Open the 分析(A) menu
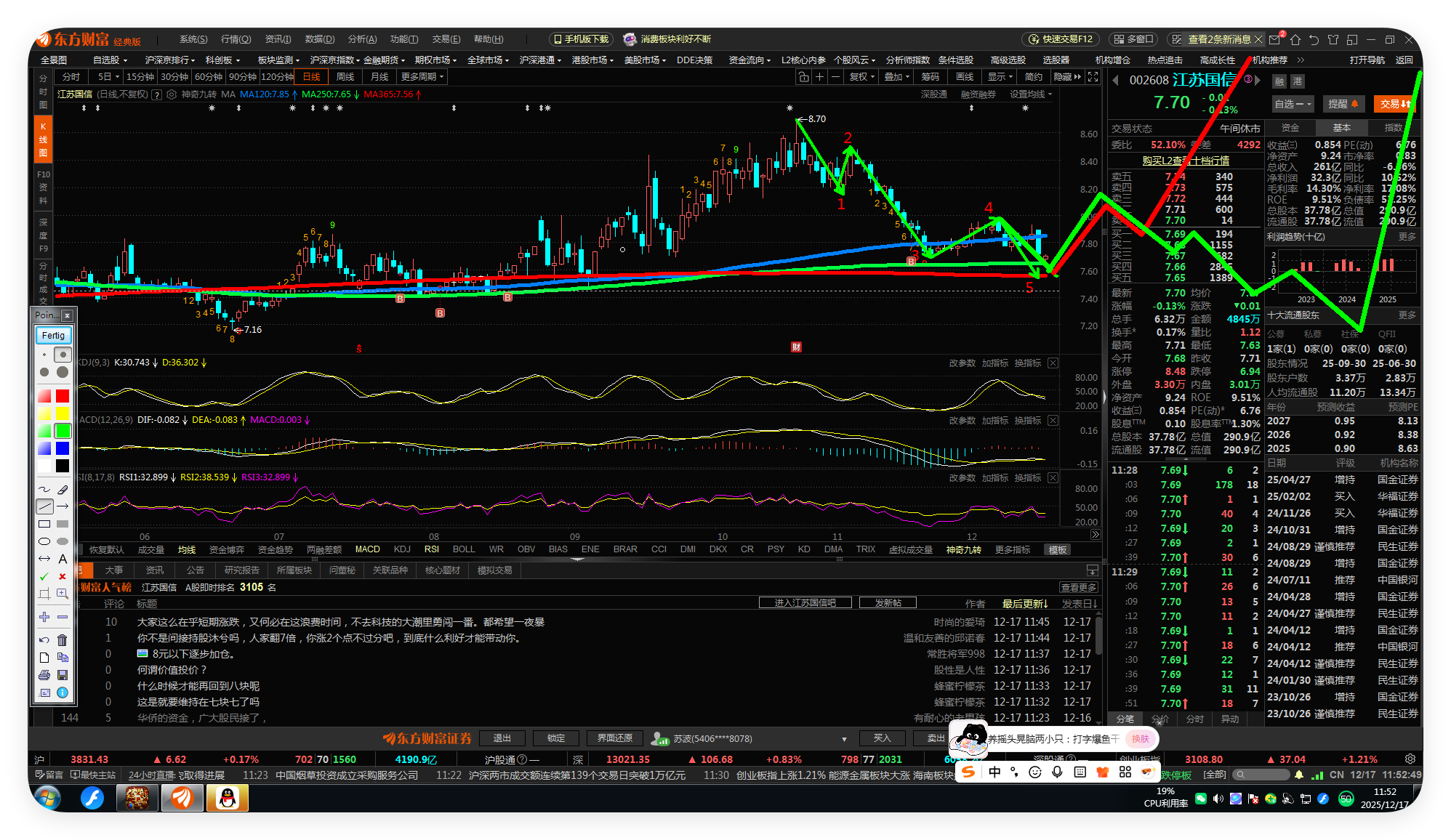 pyautogui.click(x=362, y=39)
